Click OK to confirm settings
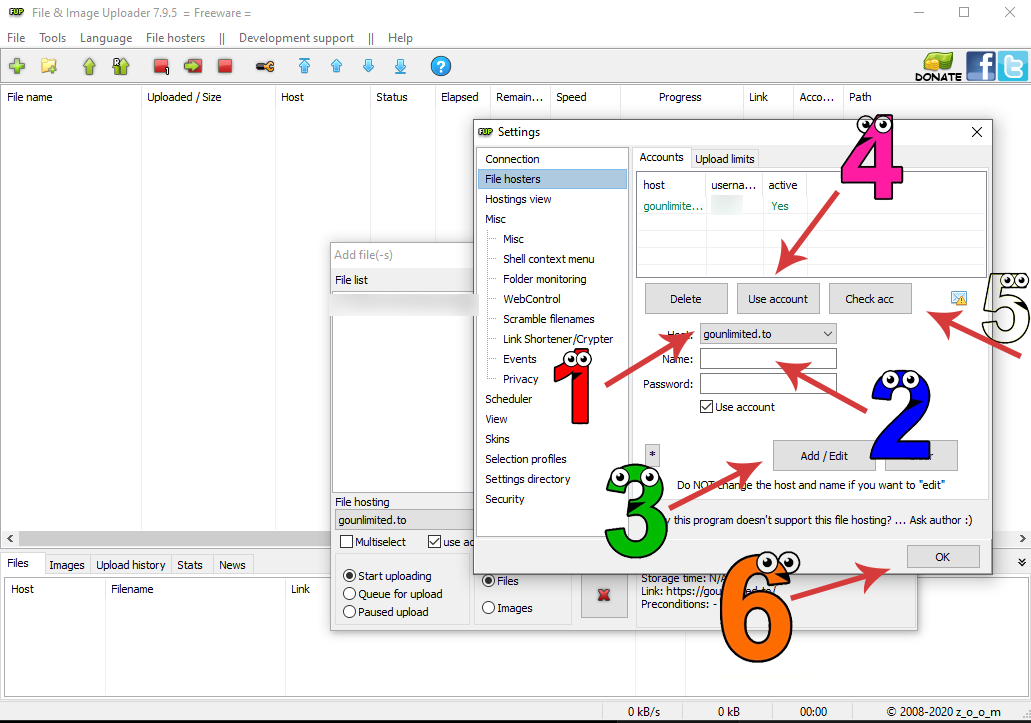 tap(942, 557)
